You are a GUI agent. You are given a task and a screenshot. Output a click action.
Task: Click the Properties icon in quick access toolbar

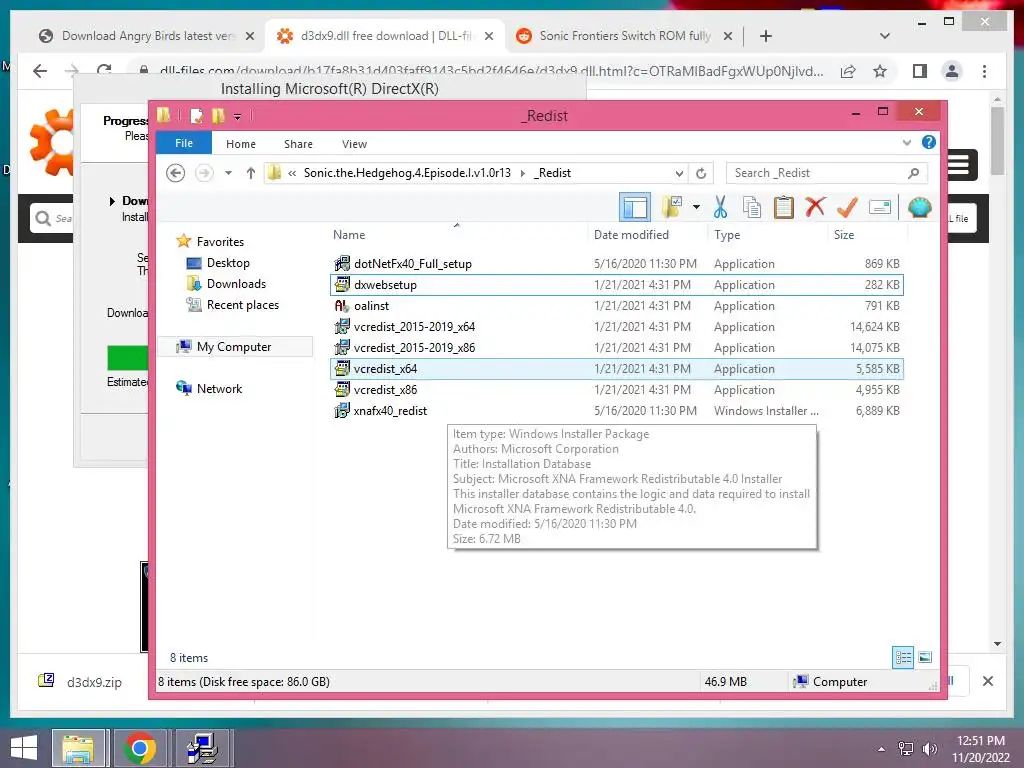[197, 116]
